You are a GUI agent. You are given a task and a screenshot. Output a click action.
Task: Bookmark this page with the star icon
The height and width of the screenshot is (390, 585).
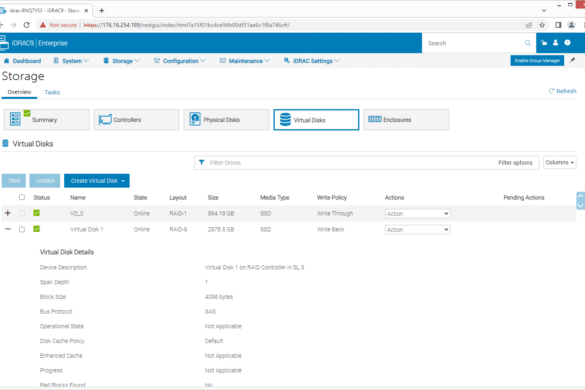click(x=542, y=25)
